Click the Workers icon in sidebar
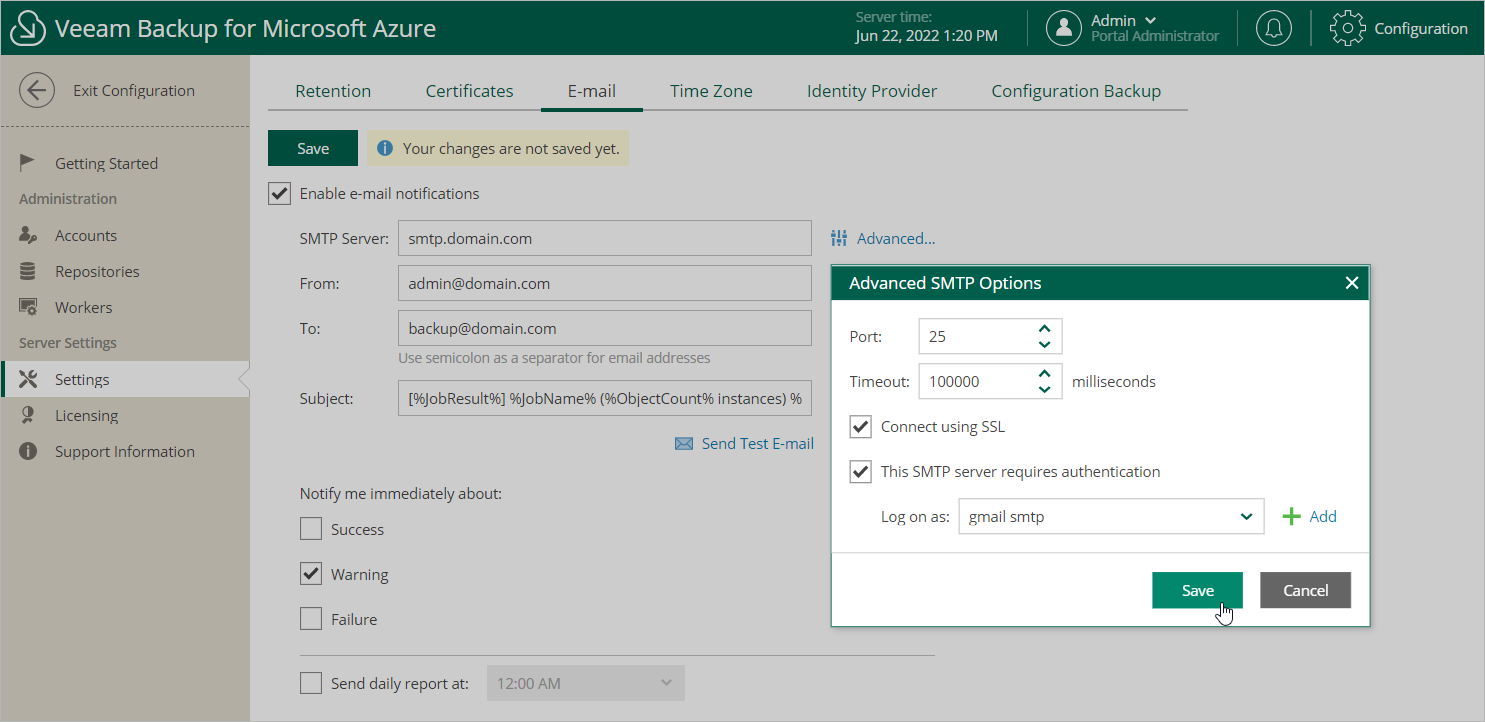The image size is (1485, 722). point(28,307)
